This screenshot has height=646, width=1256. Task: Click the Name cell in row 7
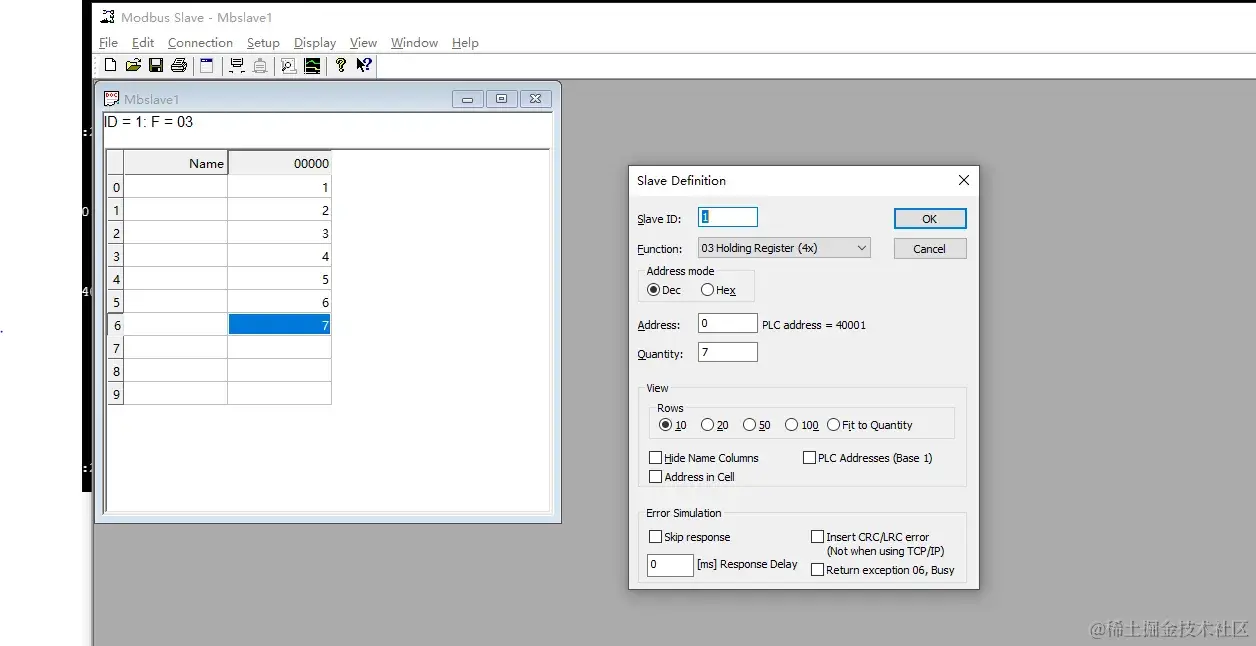tap(176, 348)
